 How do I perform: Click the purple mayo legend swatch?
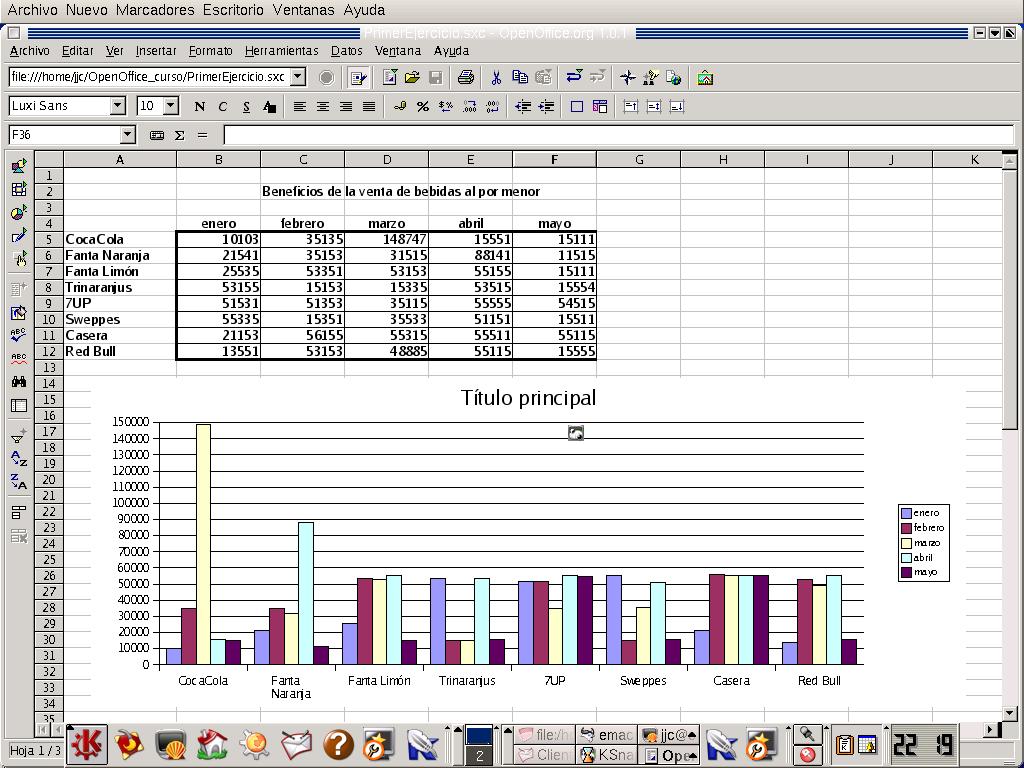[x=906, y=573]
